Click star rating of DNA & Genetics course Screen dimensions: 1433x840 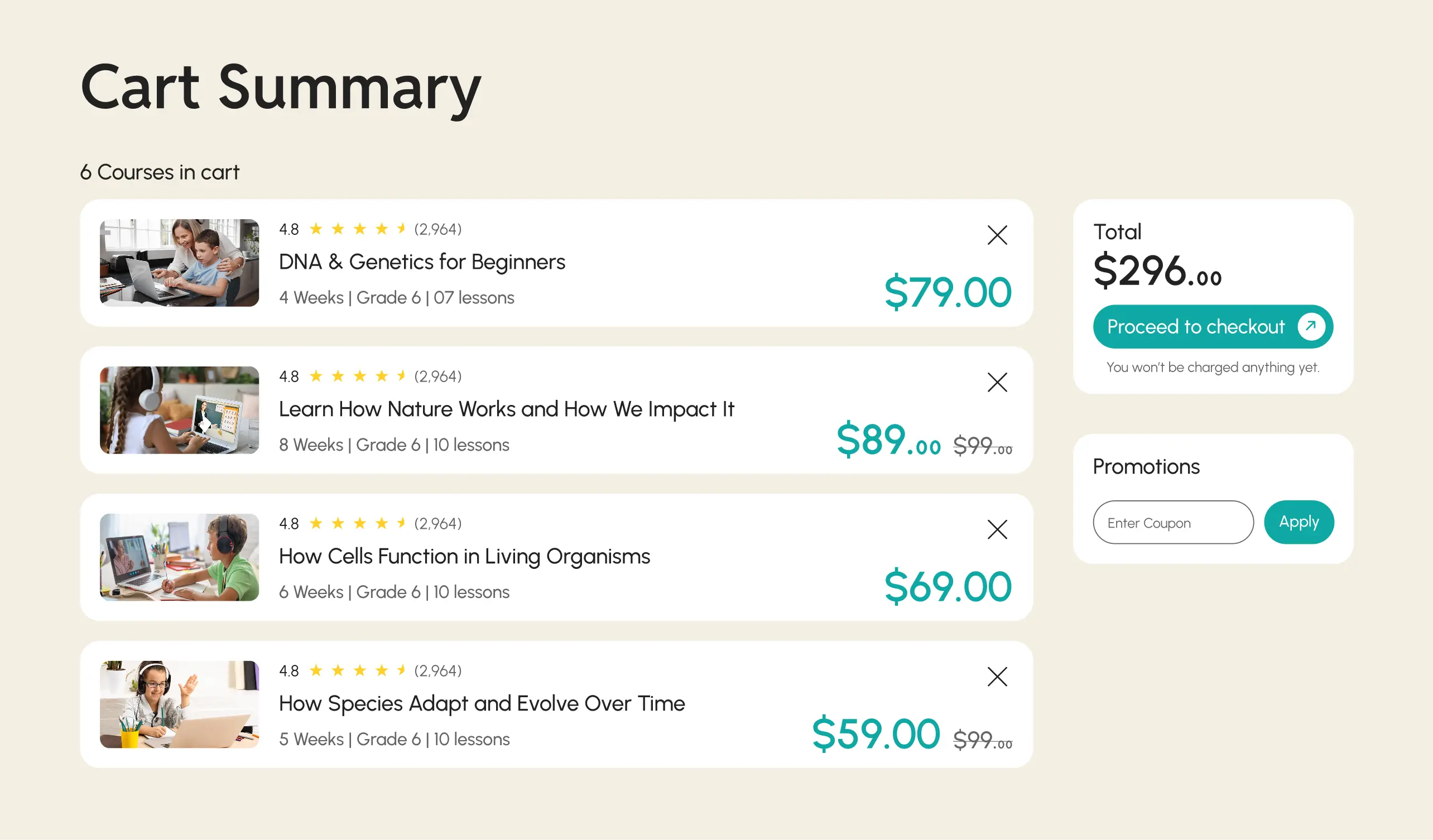point(357,229)
